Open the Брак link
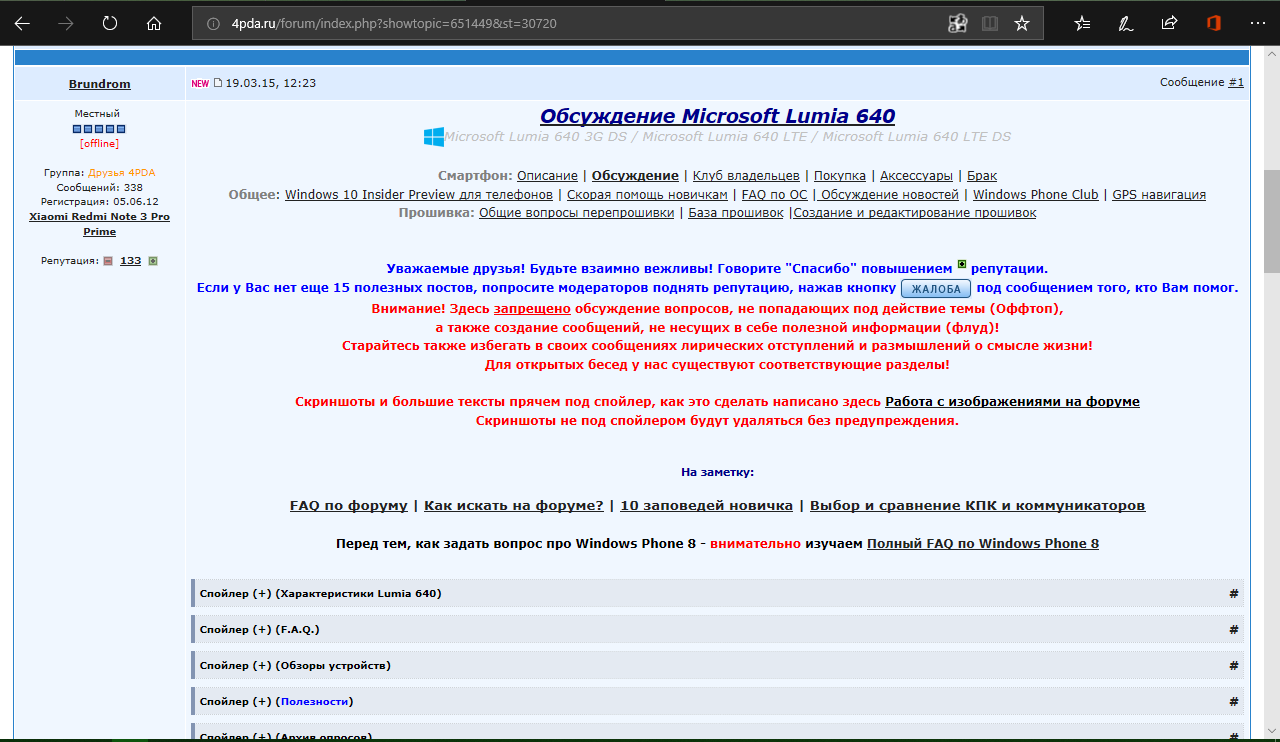 (982, 175)
